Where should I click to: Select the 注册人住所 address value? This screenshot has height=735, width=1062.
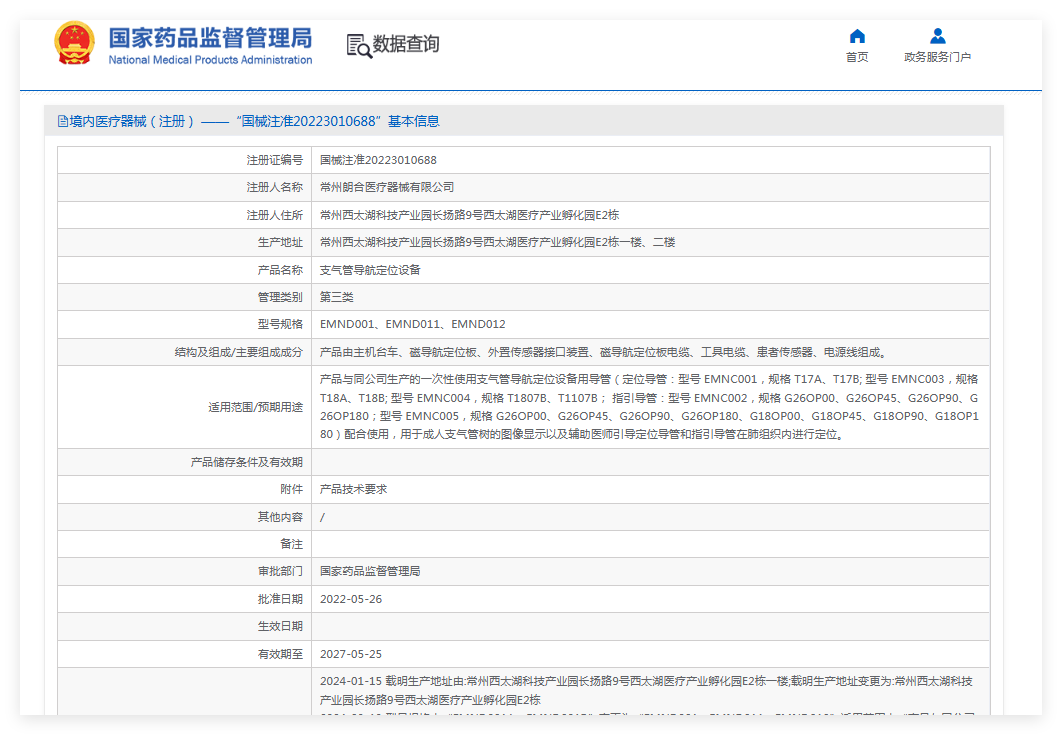[469, 215]
